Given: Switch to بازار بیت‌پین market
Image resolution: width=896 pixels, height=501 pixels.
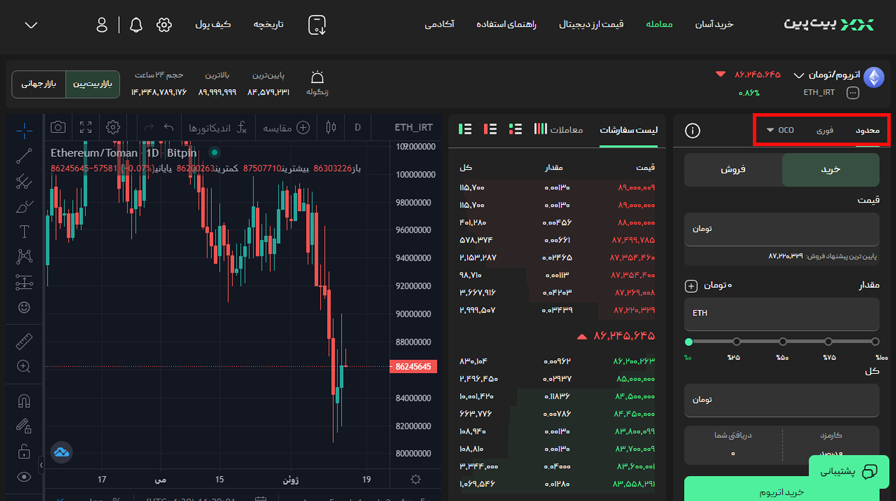Looking at the screenshot, I should [93, 84].
